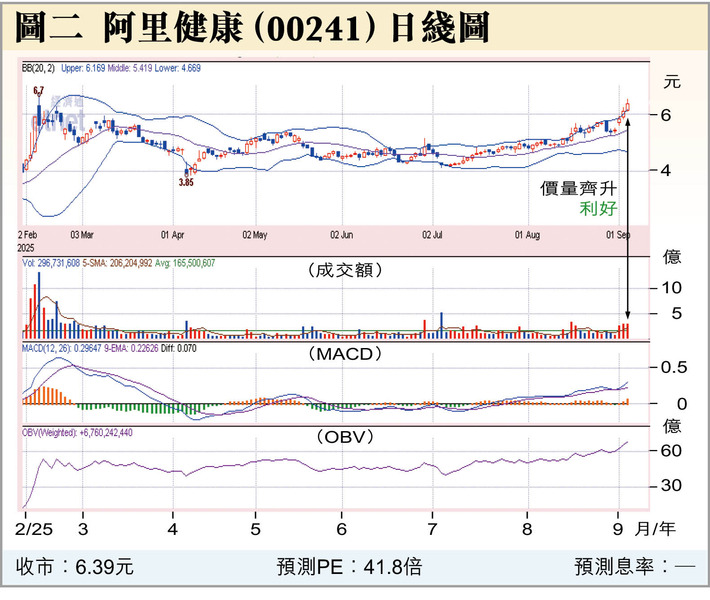Viewport: 710px width, 600px height.
Task: Click the 01 Apr date label
Action: pyautogui.click(x=173, y=235)
